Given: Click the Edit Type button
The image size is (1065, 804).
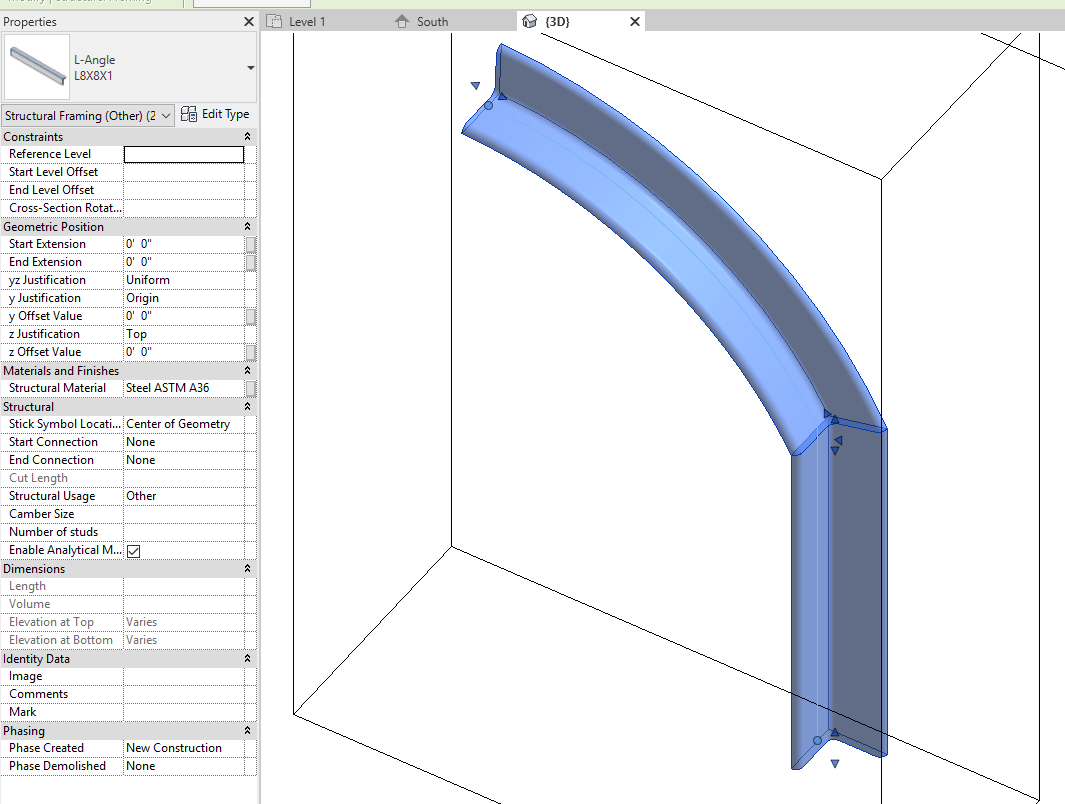Looking at the screenshot, I should coord(215,114).
